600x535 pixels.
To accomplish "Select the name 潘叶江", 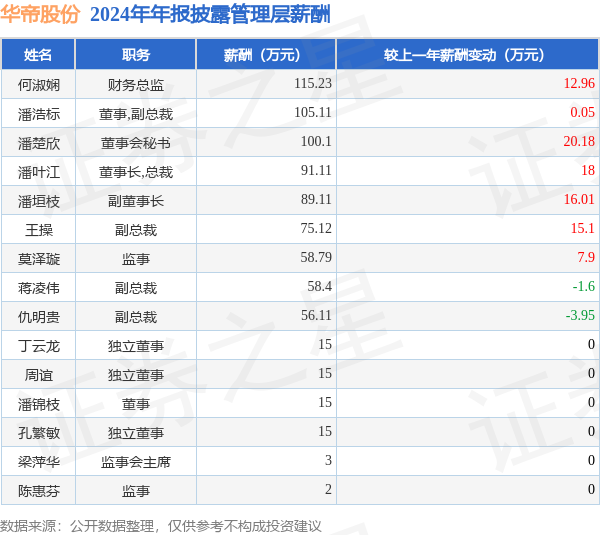I will point(39,172).
